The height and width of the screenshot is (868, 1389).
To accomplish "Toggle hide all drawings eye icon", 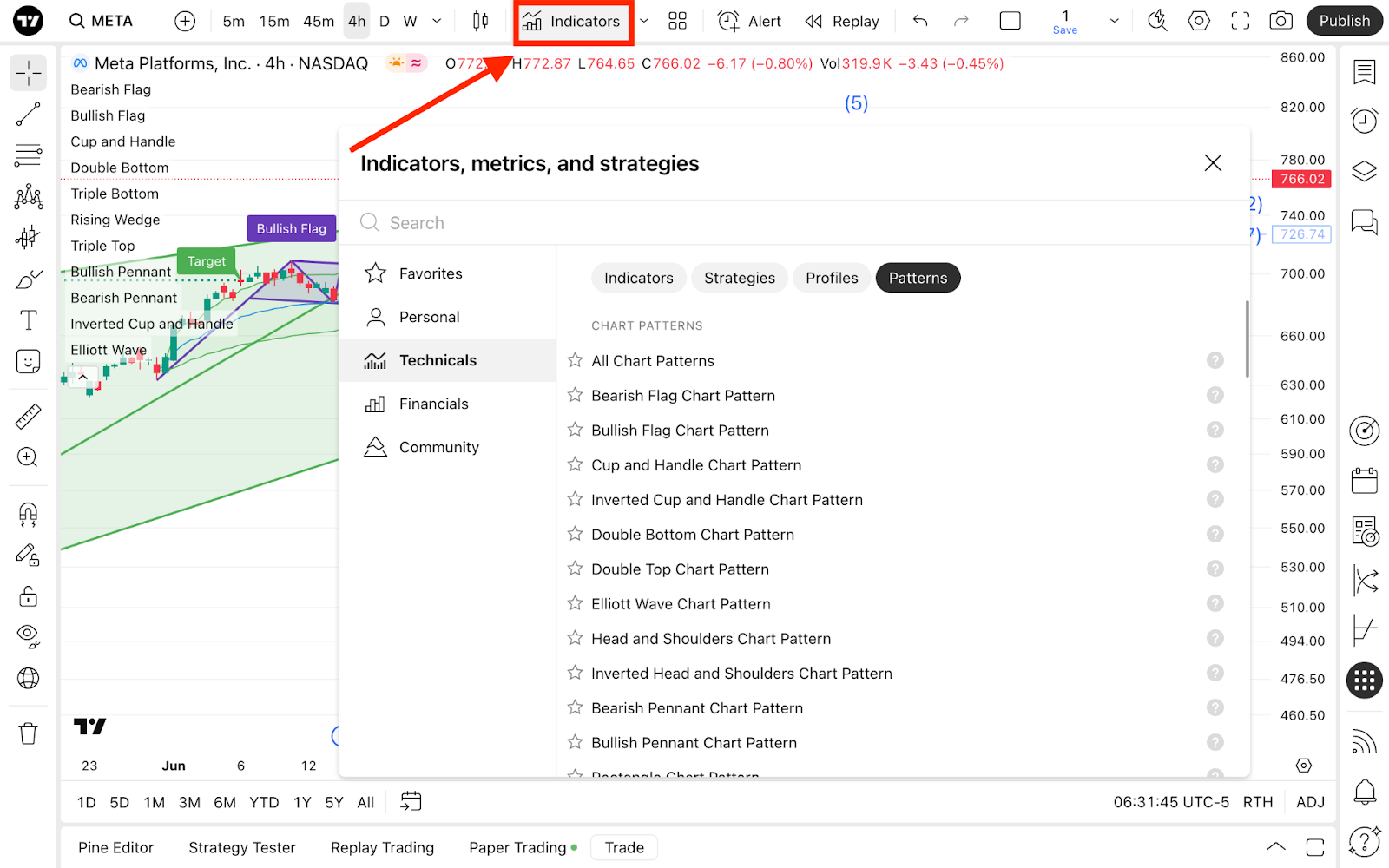I will click(x=28, y=637).
